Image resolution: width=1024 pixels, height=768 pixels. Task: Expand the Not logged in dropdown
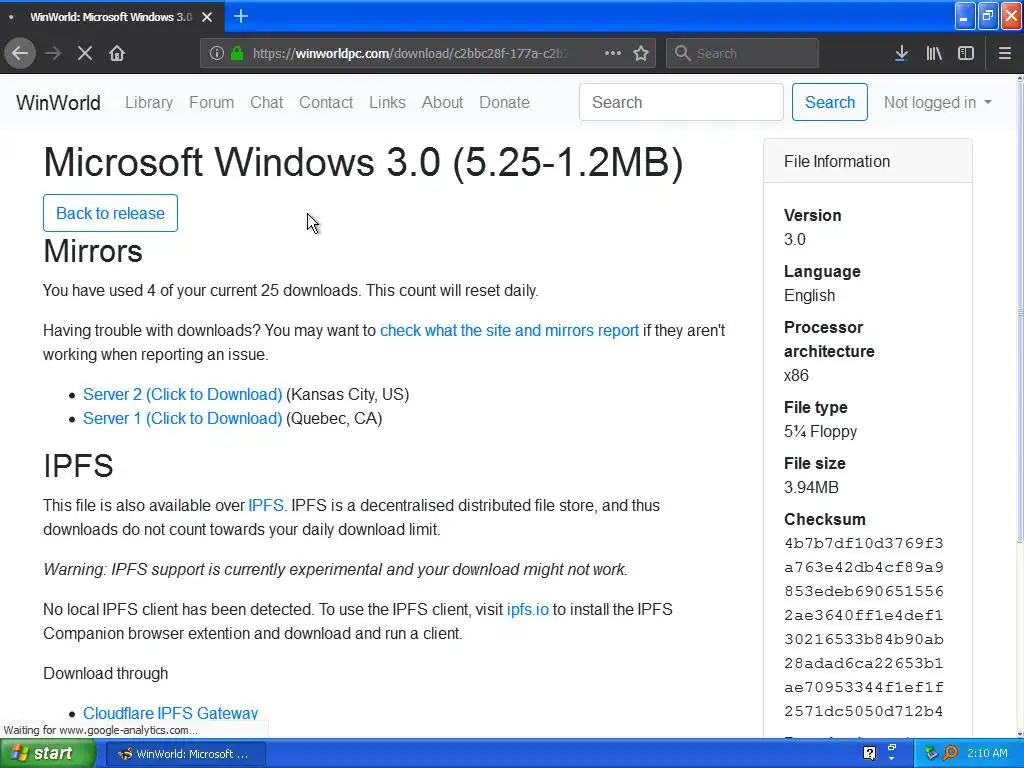pos(937,103)
